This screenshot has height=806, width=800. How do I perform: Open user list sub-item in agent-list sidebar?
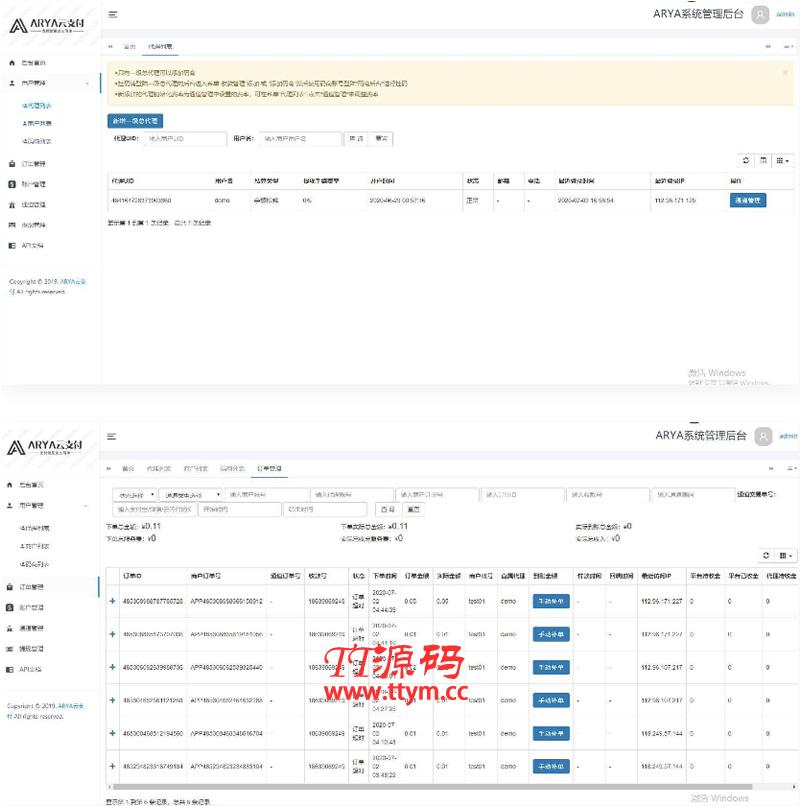pos(37,123)
